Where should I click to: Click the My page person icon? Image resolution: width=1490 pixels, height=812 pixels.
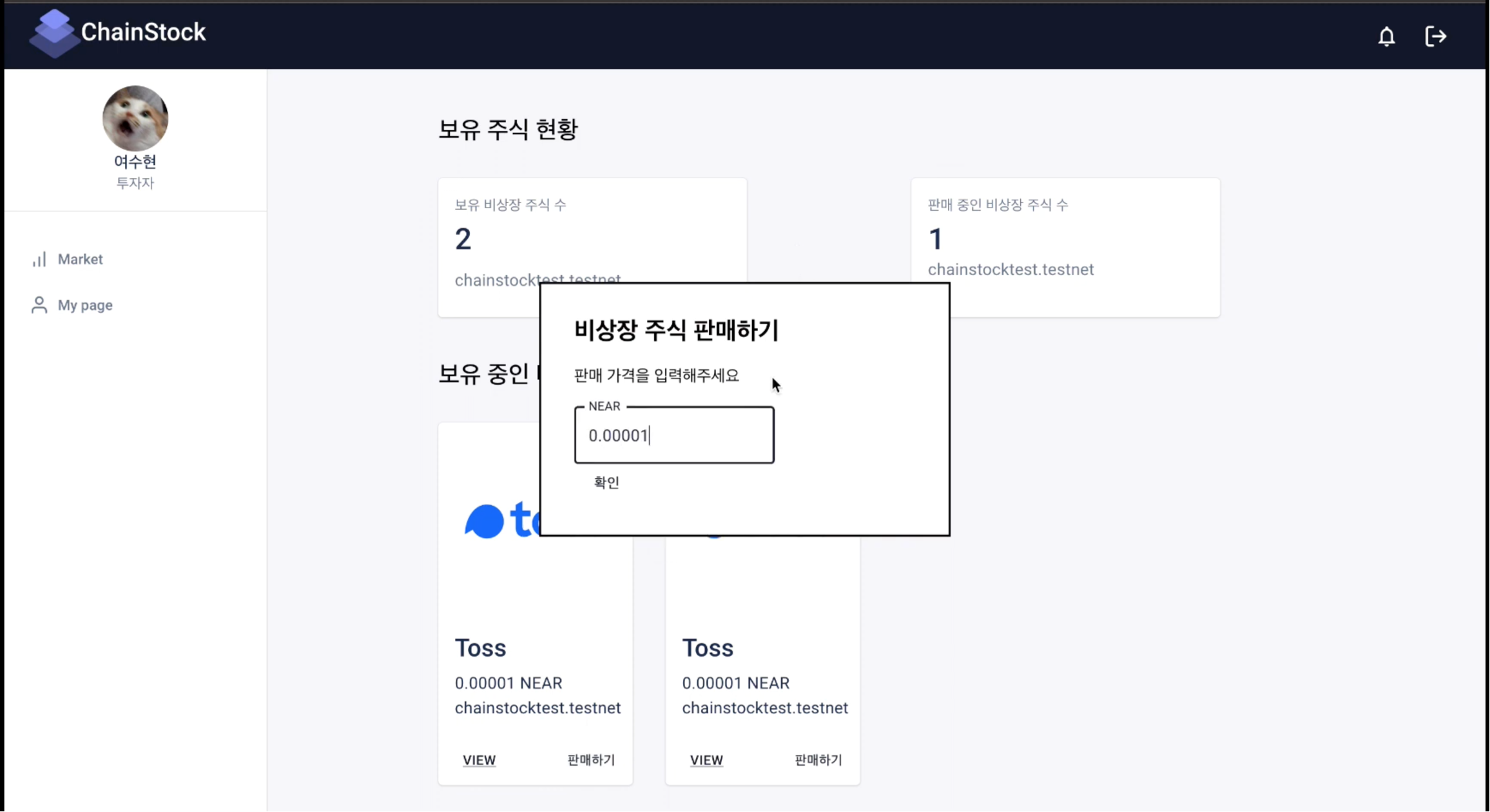click(x=39, y=305)
